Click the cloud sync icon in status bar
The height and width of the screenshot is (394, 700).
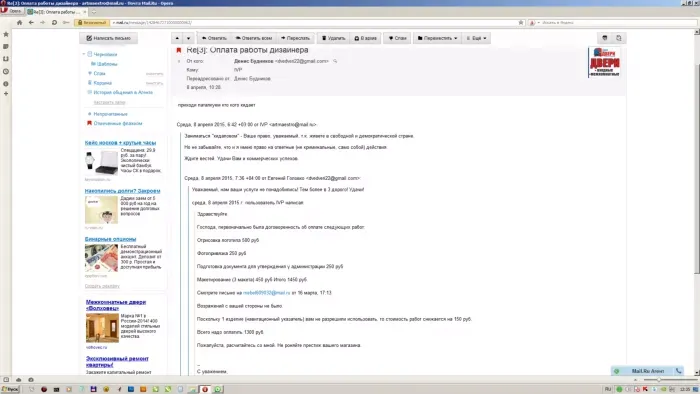pyautogui.click(x=18, y=380)
